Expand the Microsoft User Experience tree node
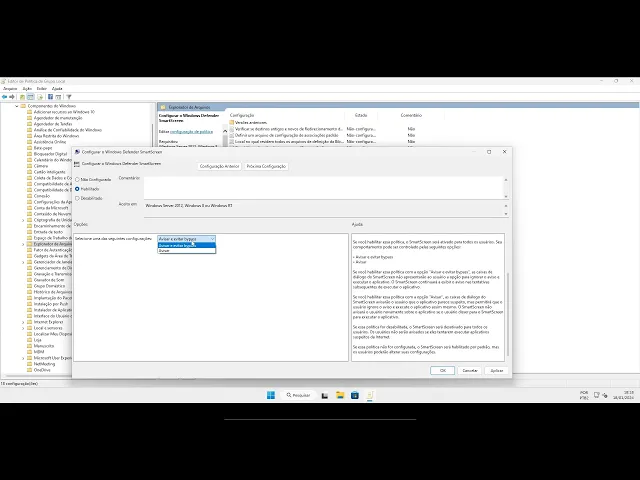This screenshot has height=480, width=640. [x=23, y=358]
